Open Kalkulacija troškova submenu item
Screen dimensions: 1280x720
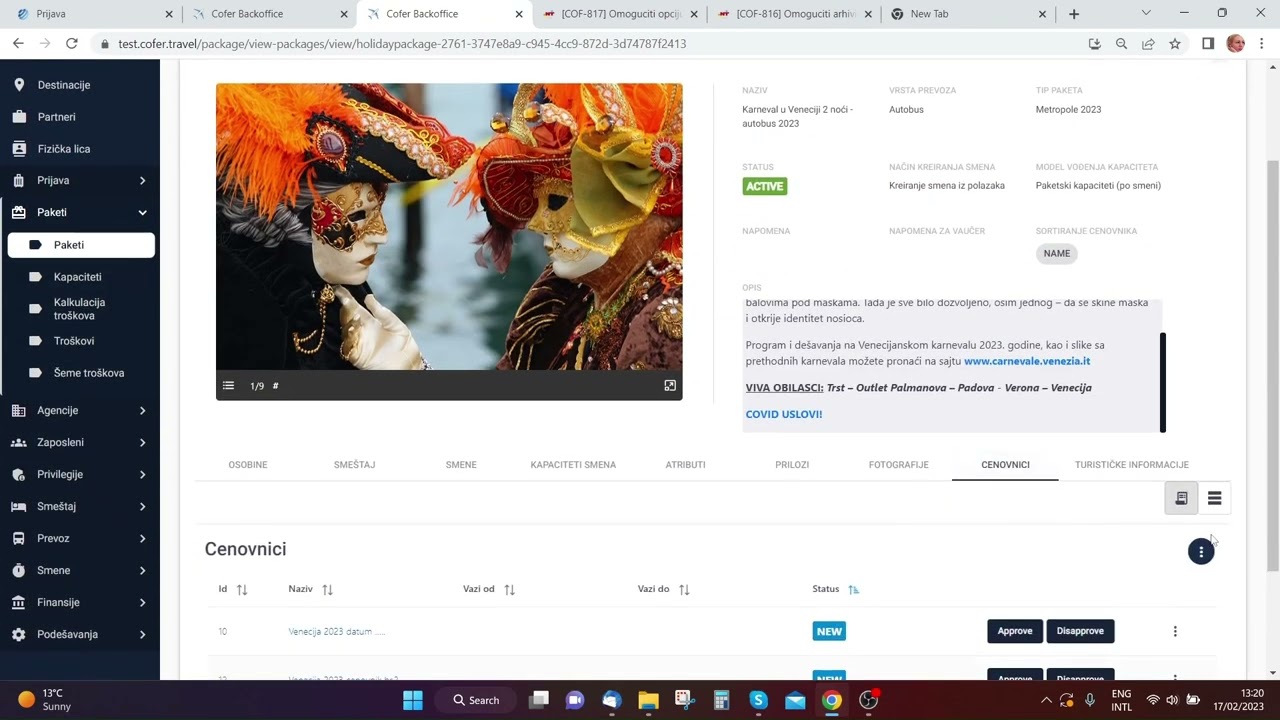click(x=81, y=309)
